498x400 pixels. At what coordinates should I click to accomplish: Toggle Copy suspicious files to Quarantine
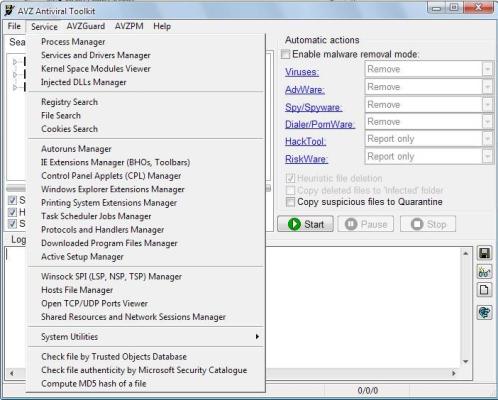(x=290, y=202)
